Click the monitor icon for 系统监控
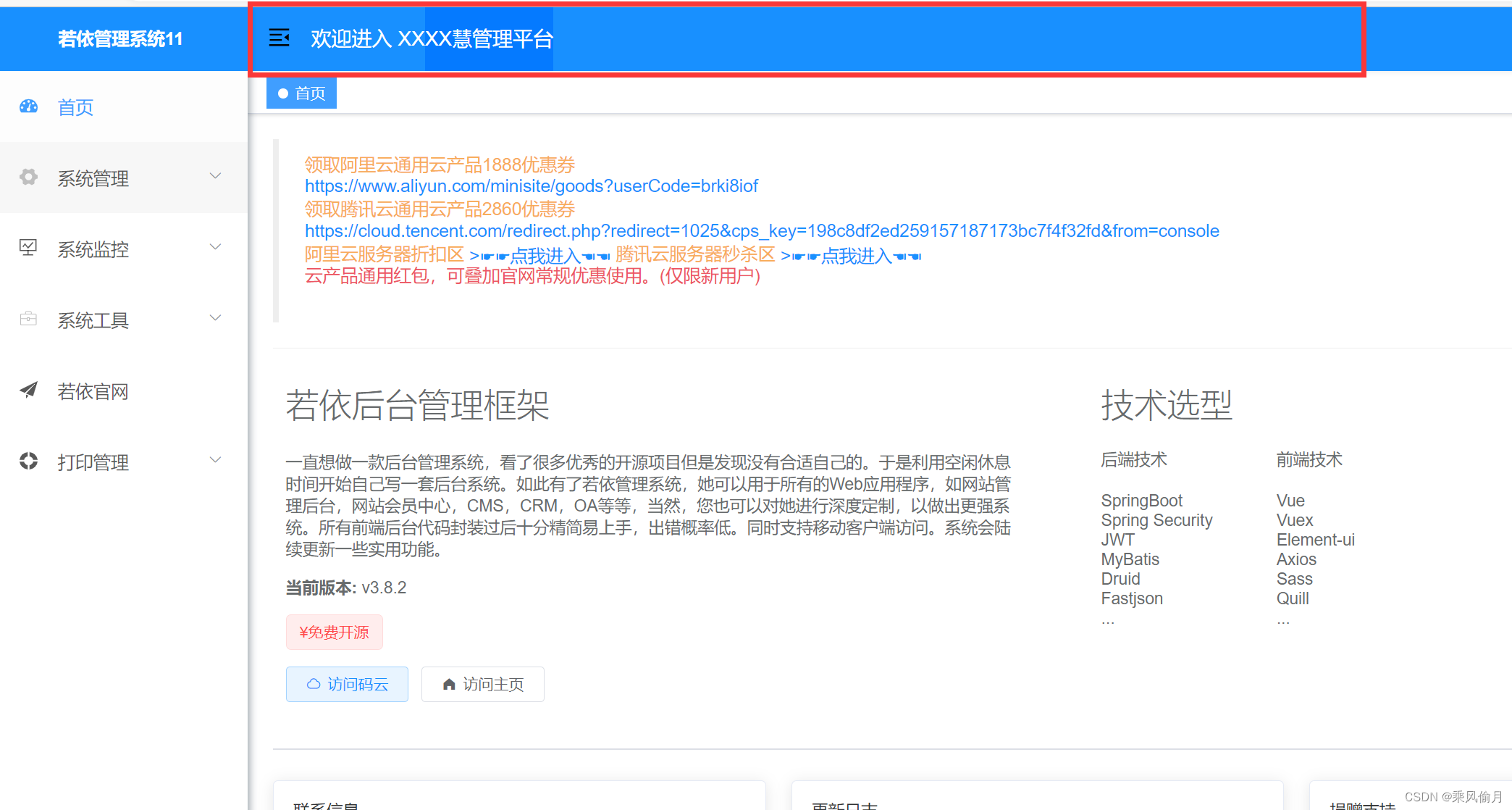This screenshot has height=810, width=1512. [28, 248]
